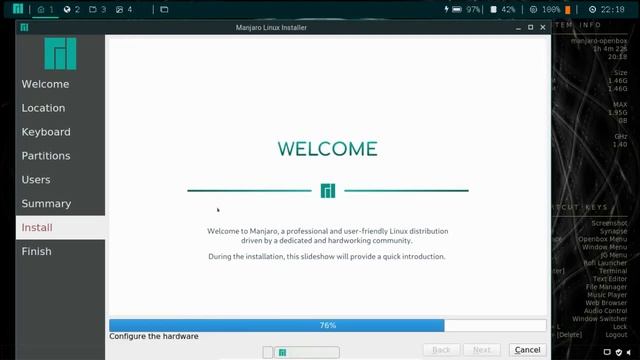Click 'Openbox Menu' in the shortcut keys list
This screenshot has width=640, height=360.
tap(602, 239)
